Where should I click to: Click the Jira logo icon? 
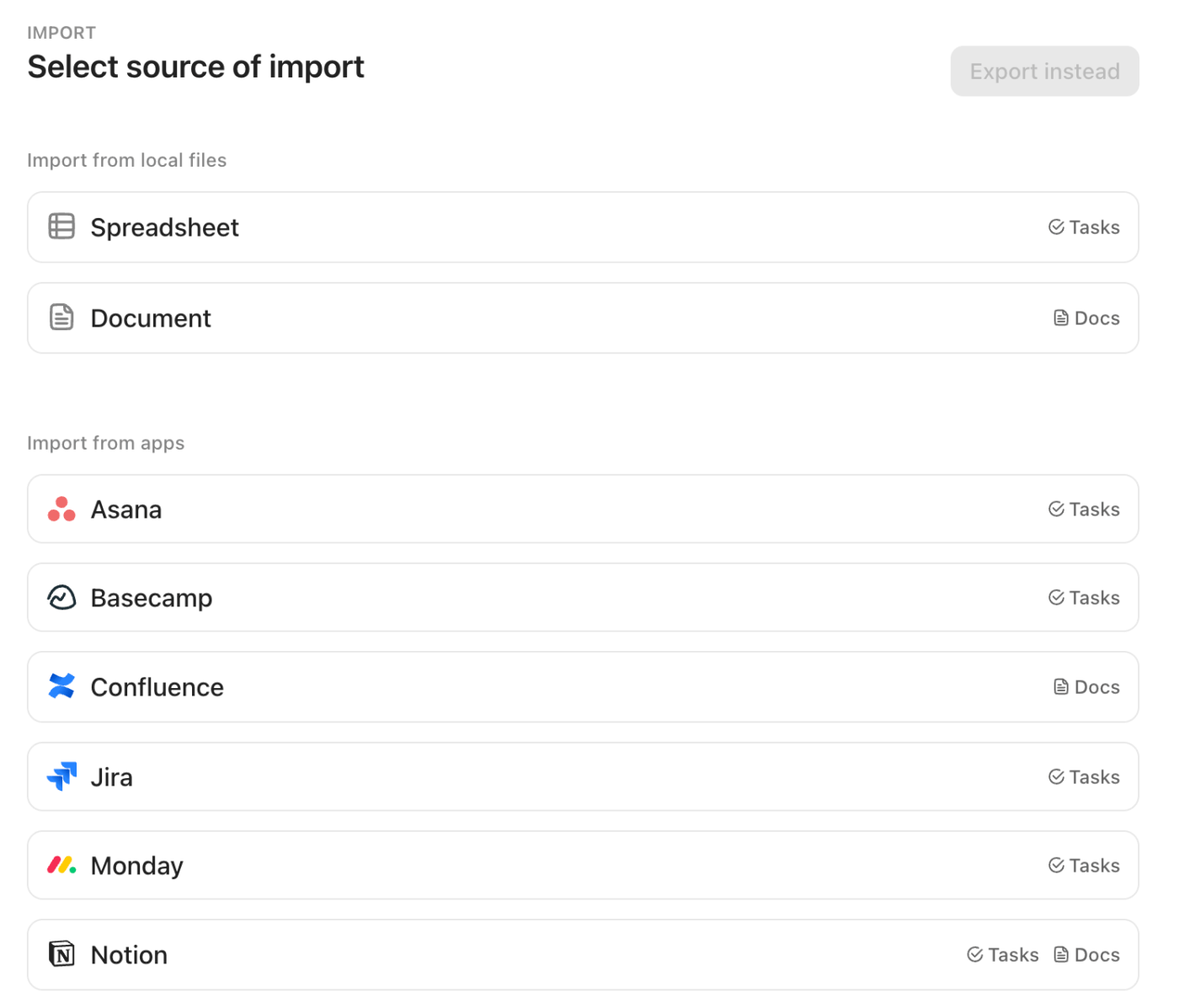[x=61, y=776]
